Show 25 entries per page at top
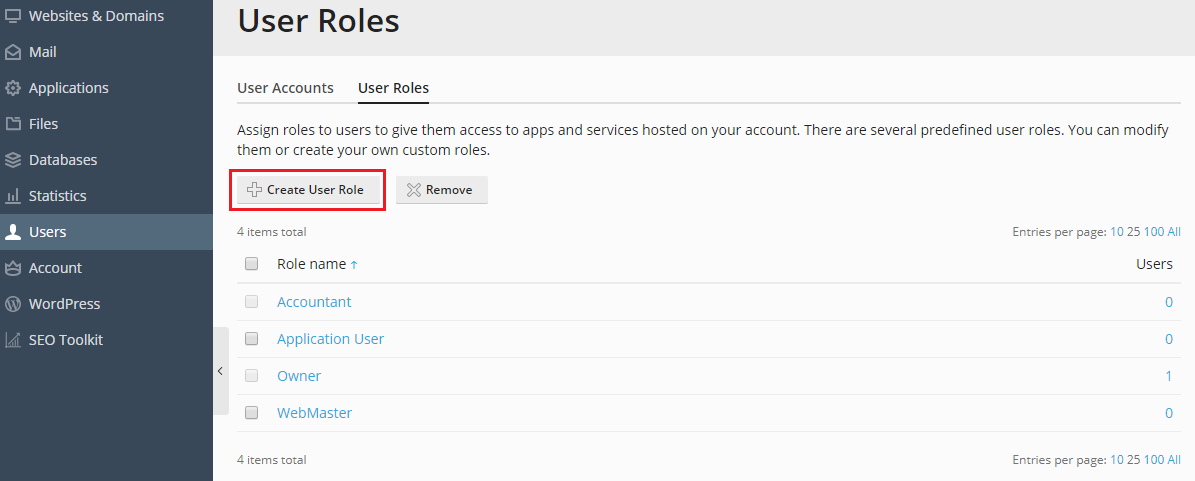Viewport: 1195px width, 481px height. (1134, 232)
